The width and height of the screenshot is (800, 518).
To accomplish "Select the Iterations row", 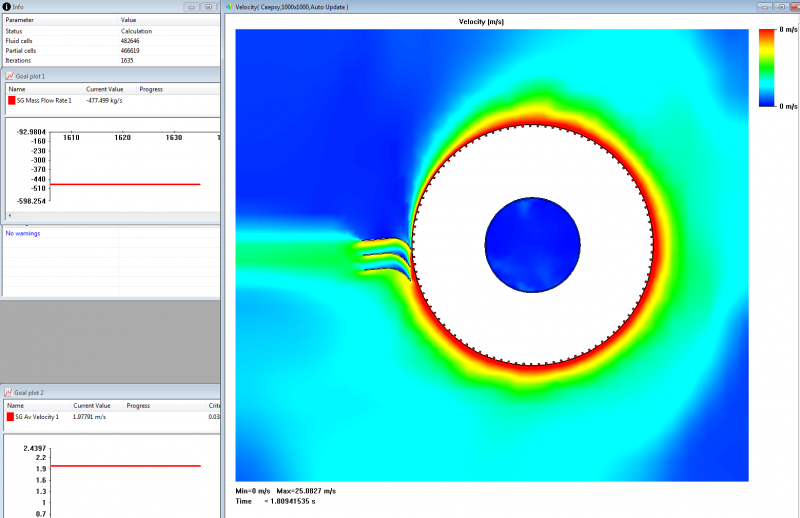I will point(111,60).
